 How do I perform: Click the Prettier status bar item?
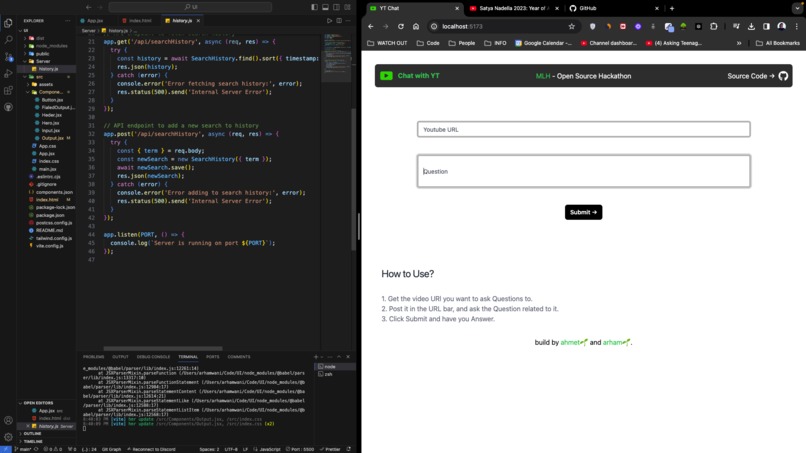pos(330,449)
